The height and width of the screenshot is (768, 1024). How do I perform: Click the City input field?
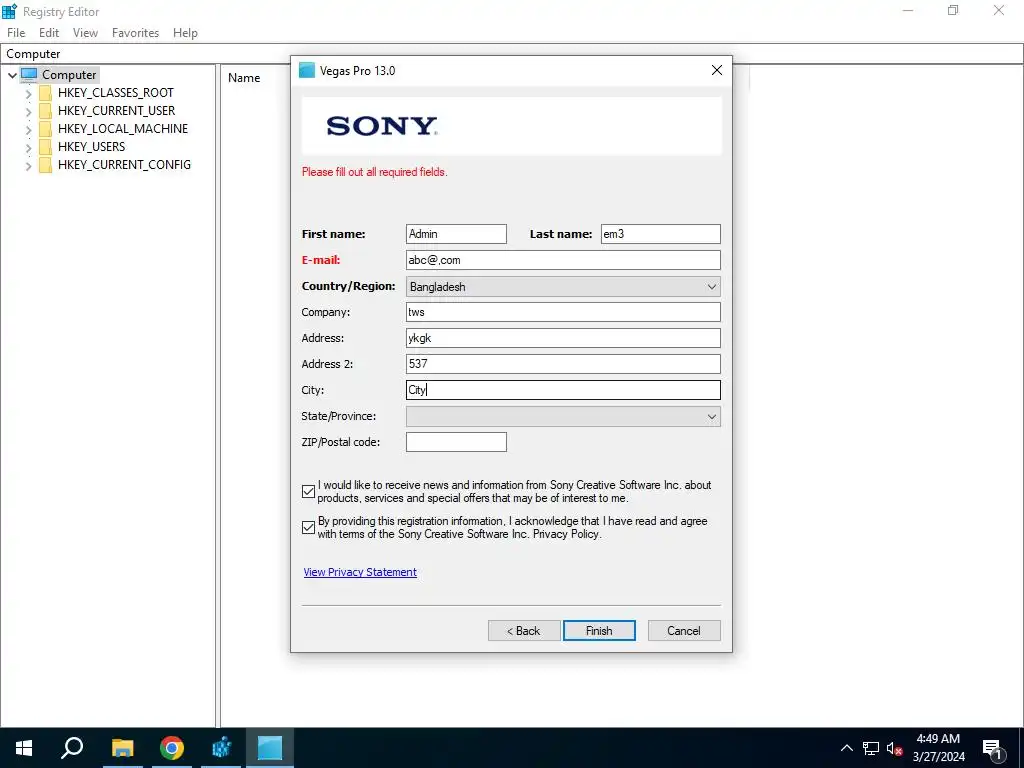point(563,390)
